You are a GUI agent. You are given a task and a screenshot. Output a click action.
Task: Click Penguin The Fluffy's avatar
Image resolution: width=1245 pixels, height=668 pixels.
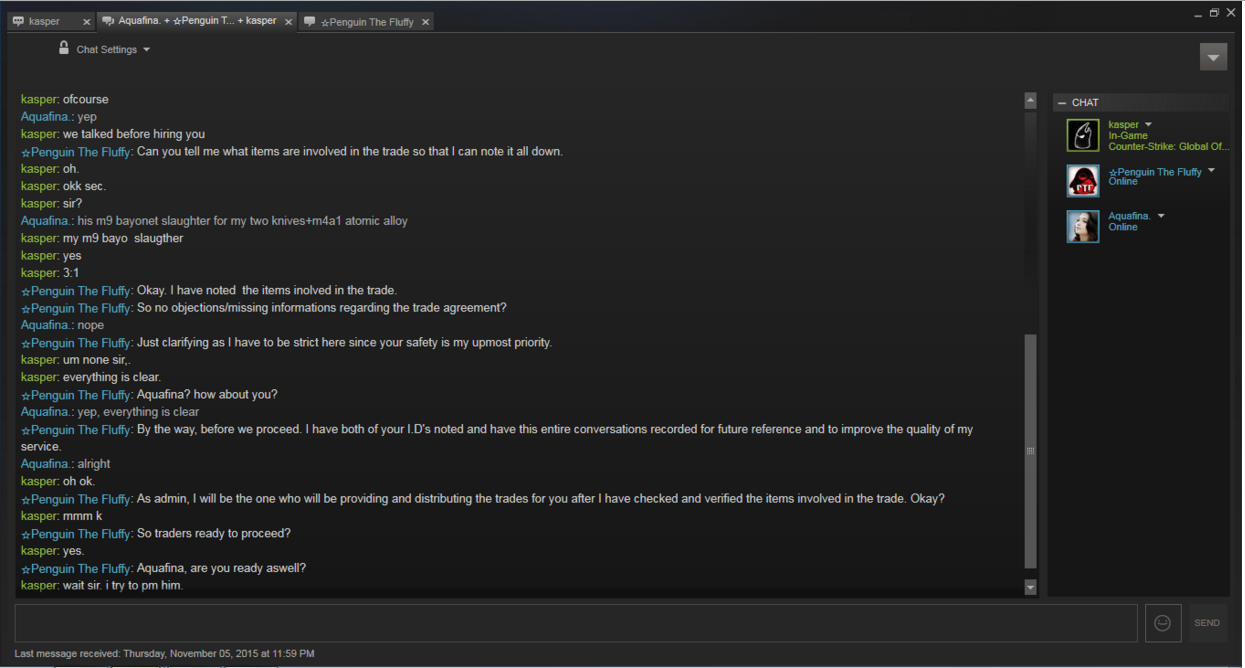[1082, 181]
